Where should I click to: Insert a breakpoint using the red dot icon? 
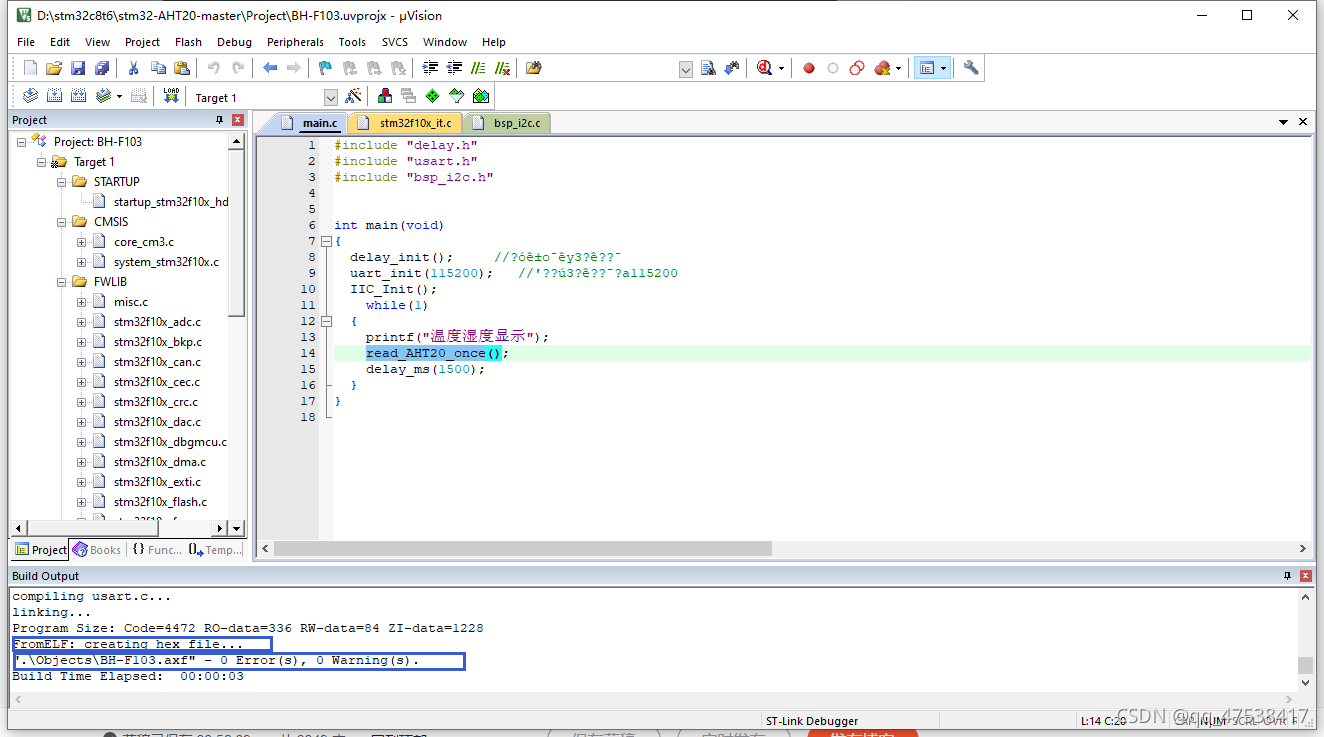tap(808, 68)
